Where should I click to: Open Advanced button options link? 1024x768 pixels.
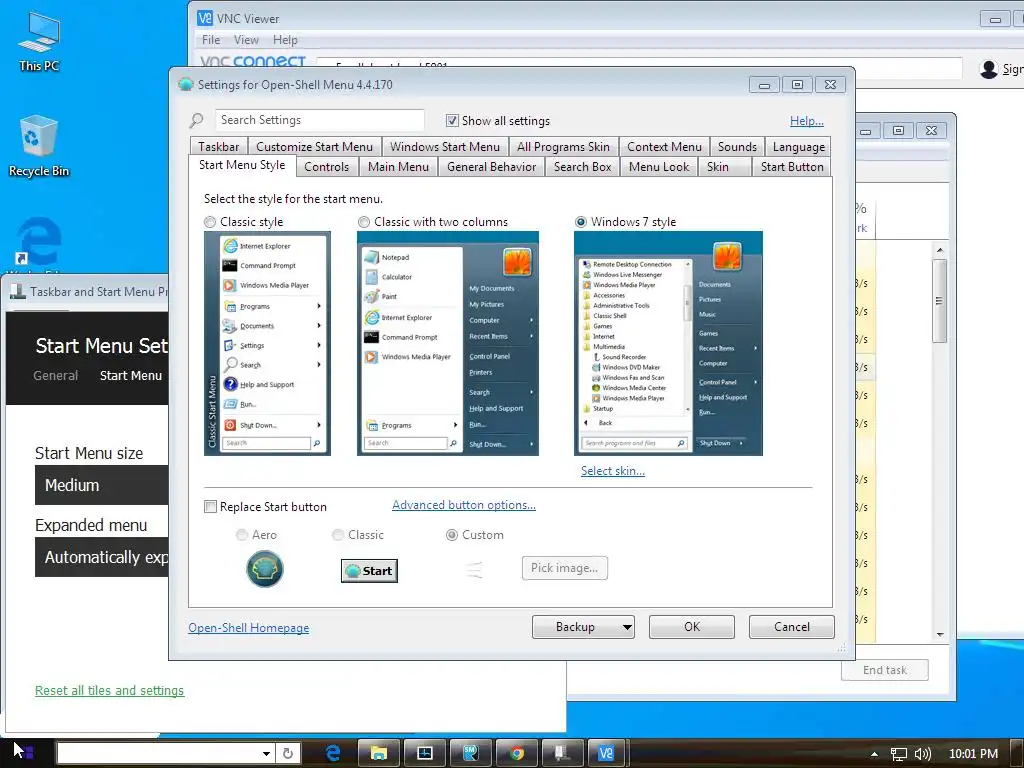pos(464,505)
